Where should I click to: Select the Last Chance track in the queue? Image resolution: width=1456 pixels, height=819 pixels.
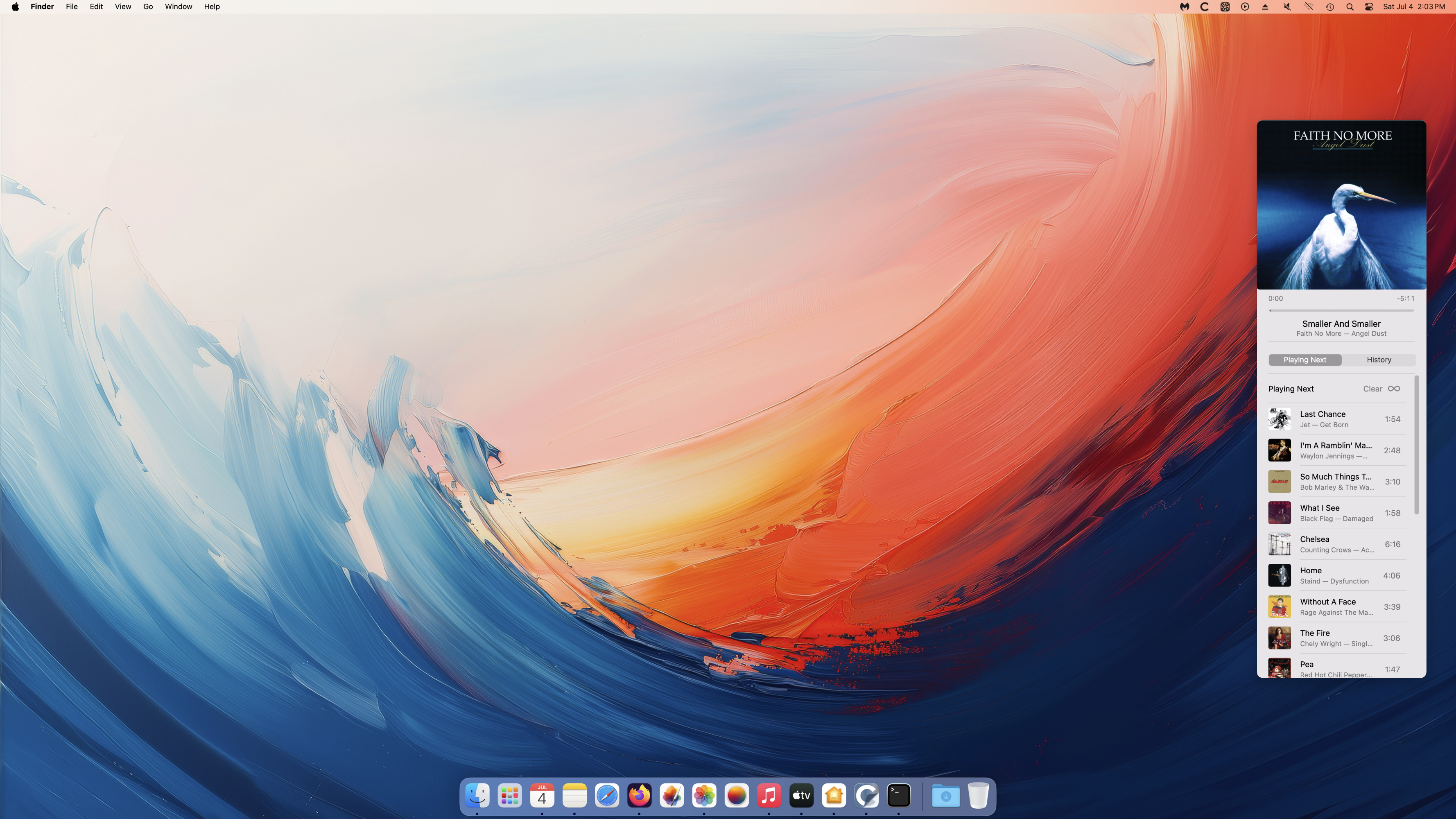pos(1337,419)
